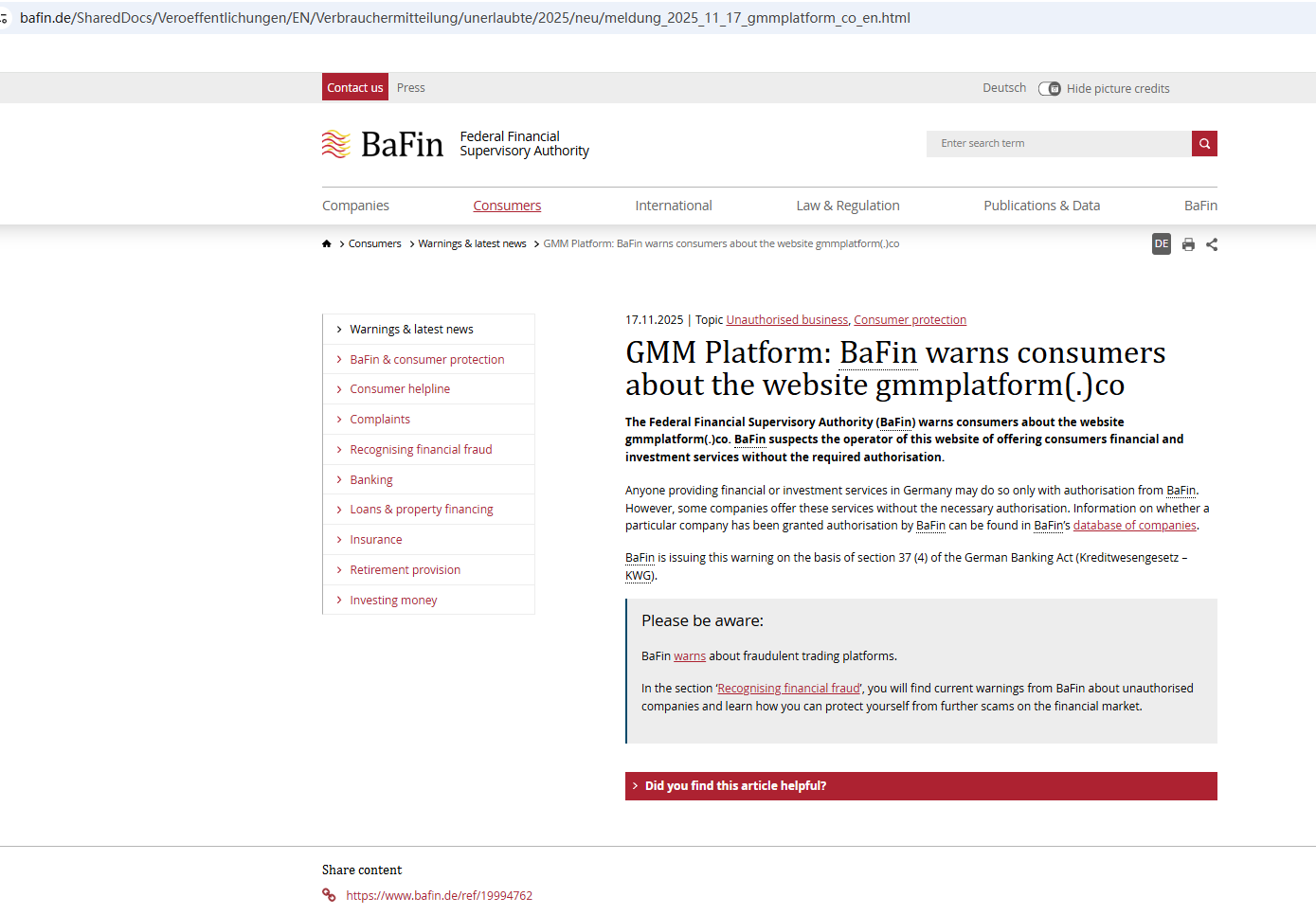The image size is (1316, 915).
Task: Open the share icon menu
Action: tap(1212, 245)
